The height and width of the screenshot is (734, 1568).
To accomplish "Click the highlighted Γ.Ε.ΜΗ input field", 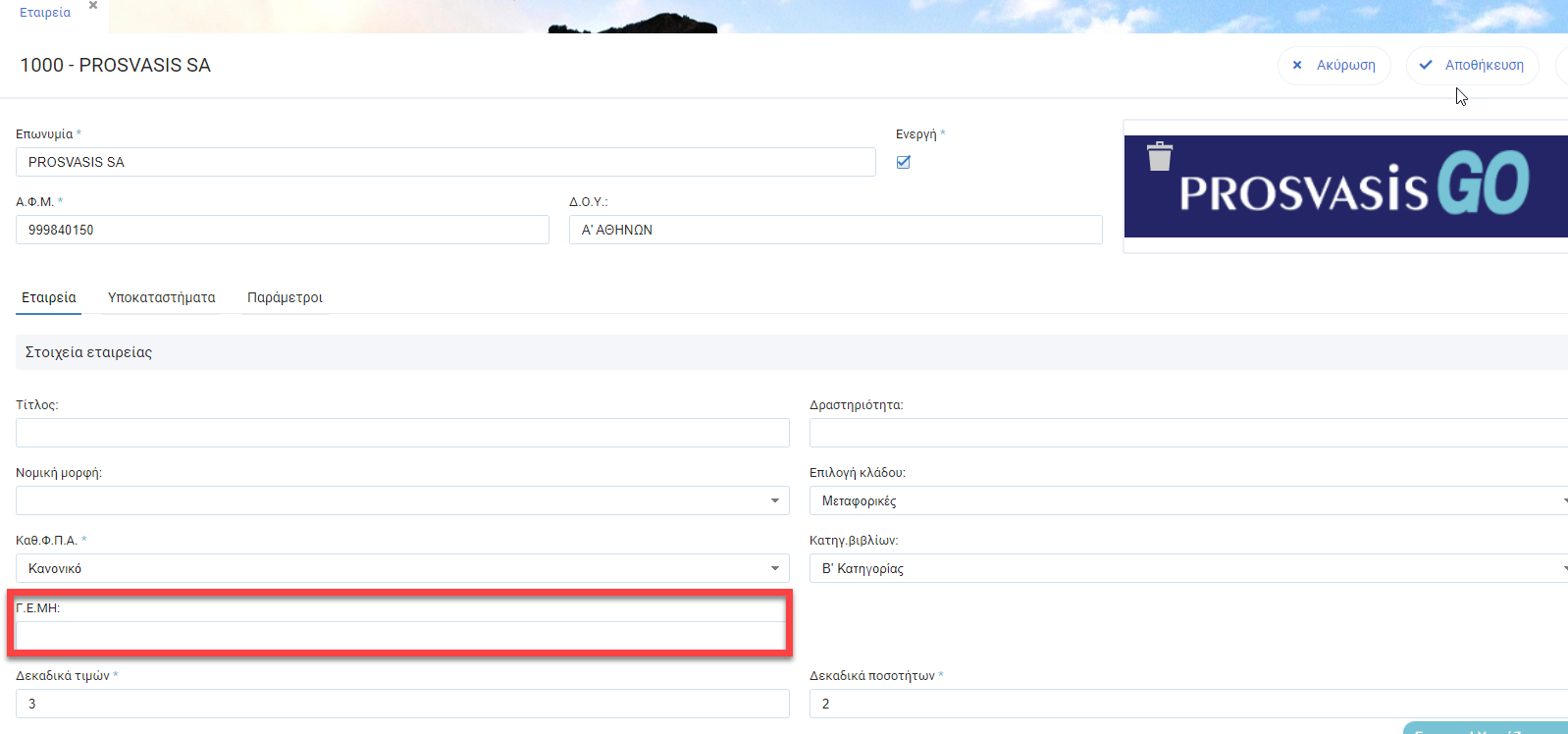I will pyautogui.click(x=400, y=636).
